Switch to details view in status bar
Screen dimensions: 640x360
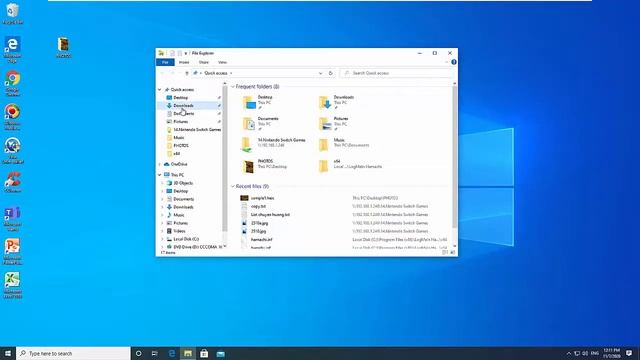point(445,253)
